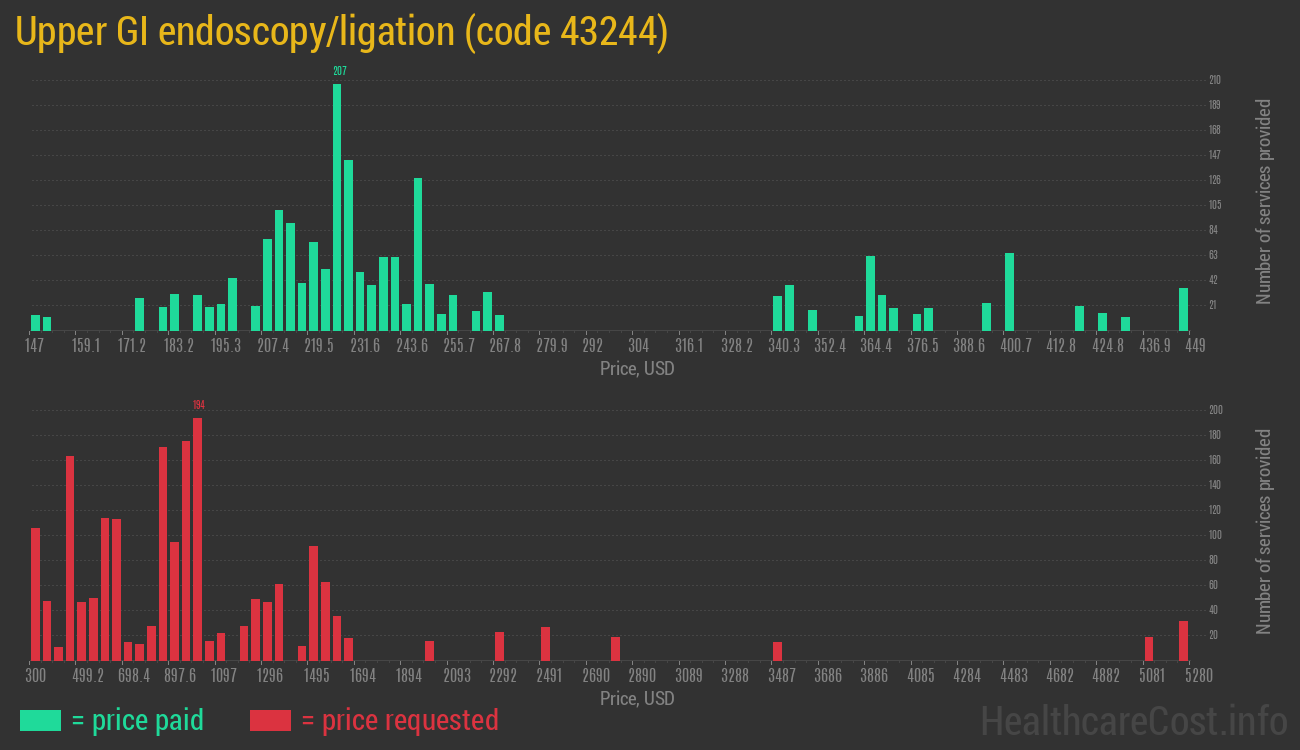
Task: Select the "= price paid" legend label
Action: [x=138, y=720]
